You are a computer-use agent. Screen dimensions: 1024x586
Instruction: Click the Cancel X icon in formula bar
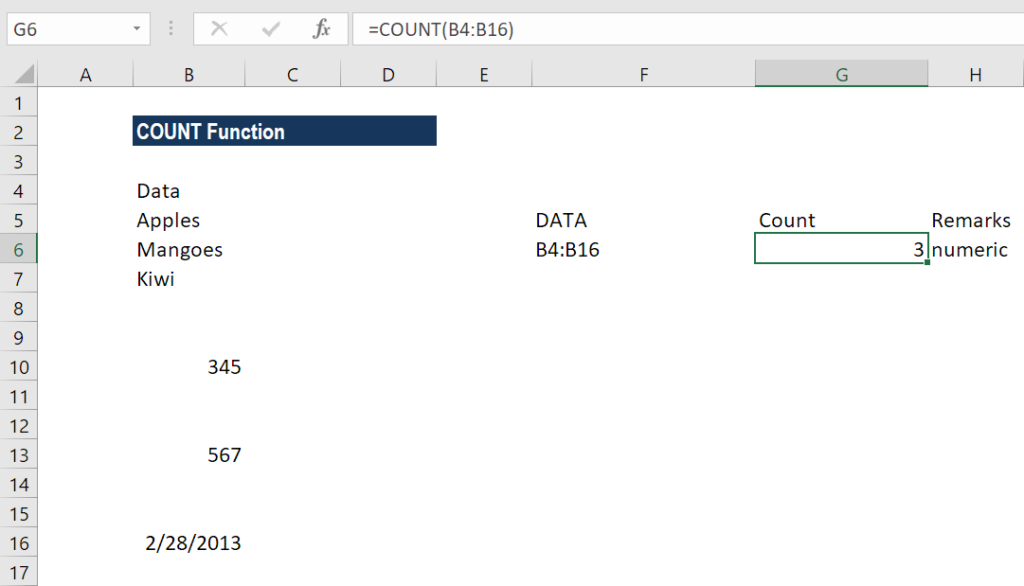[x=219, y=29]
